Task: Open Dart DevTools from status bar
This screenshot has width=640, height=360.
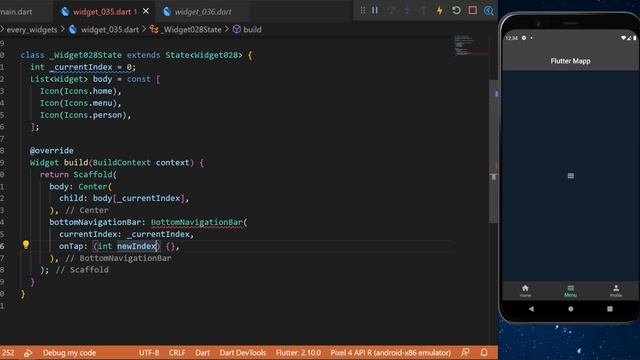Action: point(242,353)
